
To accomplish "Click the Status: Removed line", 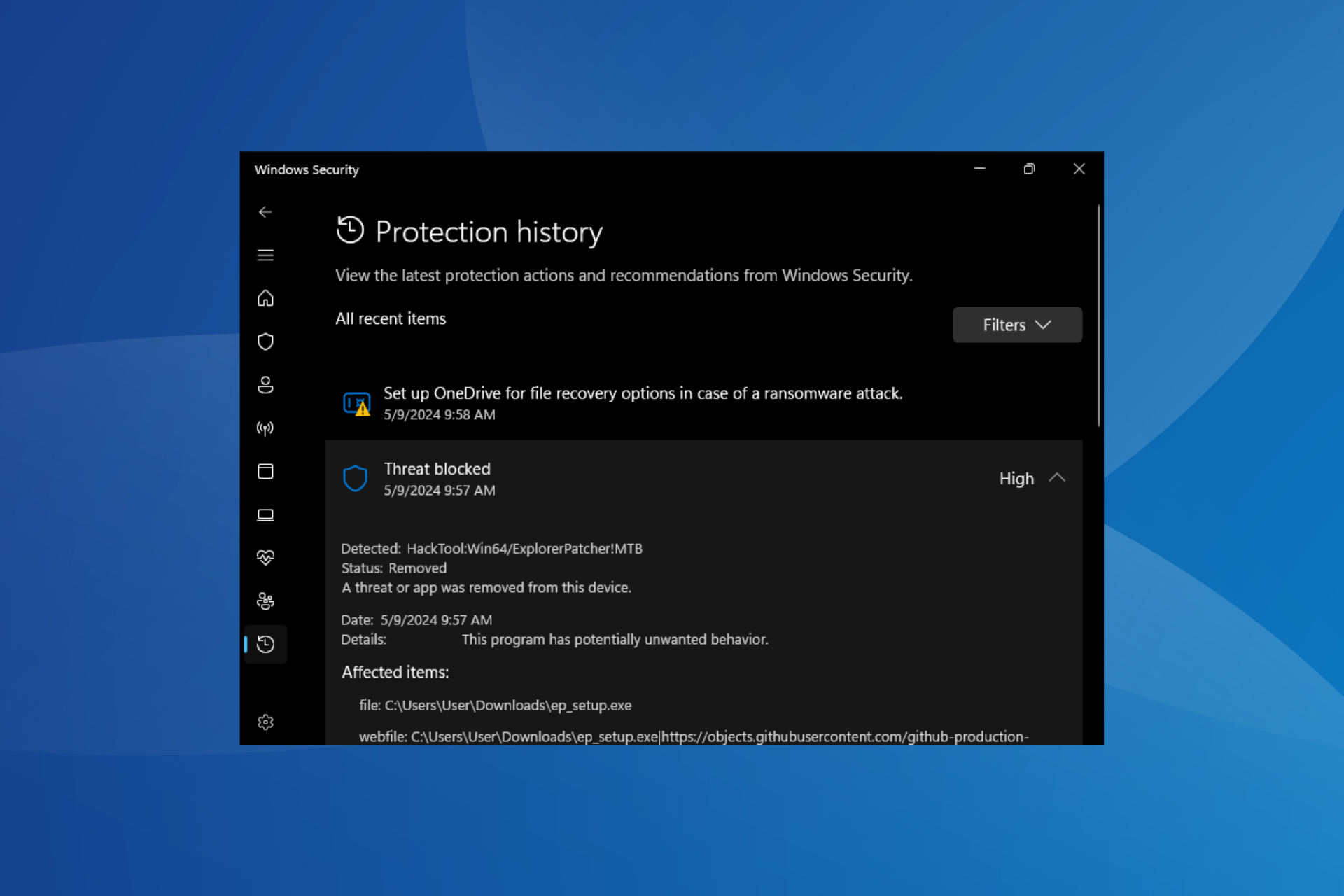I will pyautogui.click(x=394, y=568).
